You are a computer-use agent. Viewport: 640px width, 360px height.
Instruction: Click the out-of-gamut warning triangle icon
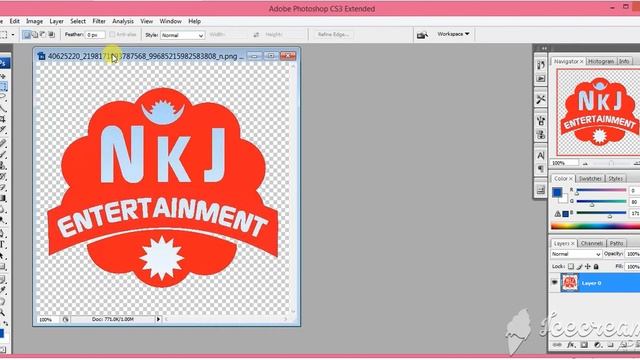click(x=558, y=213)
